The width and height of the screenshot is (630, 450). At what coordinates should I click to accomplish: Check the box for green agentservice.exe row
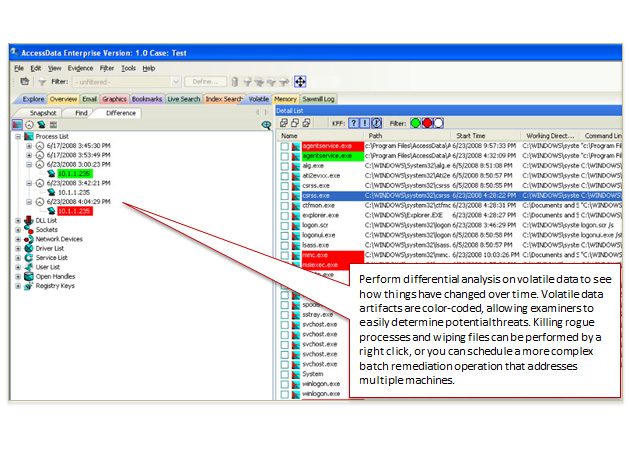coord(285,156)
